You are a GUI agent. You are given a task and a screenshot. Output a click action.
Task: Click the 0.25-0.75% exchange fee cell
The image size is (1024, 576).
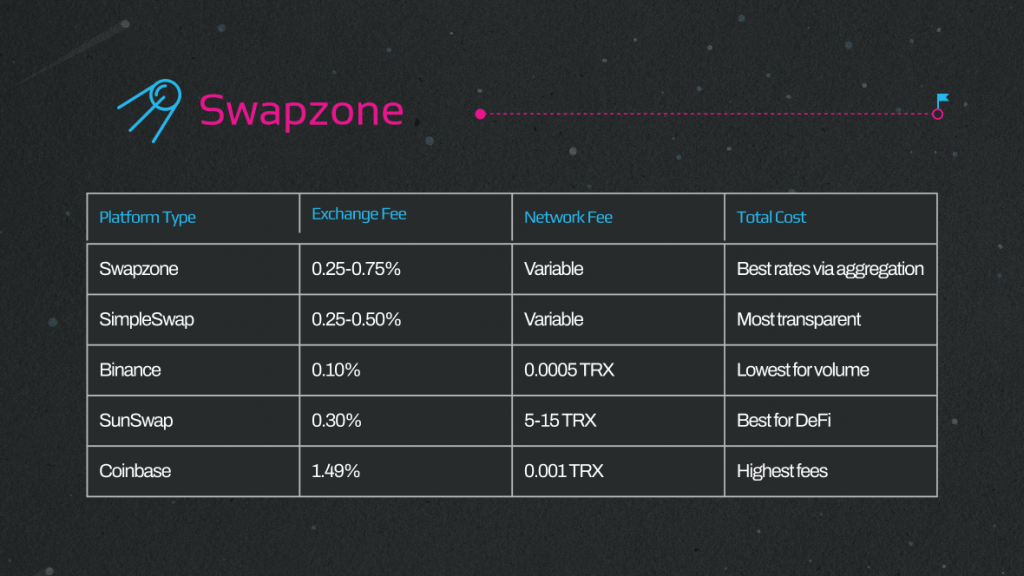pyautogui.click(x=406, y=269)
